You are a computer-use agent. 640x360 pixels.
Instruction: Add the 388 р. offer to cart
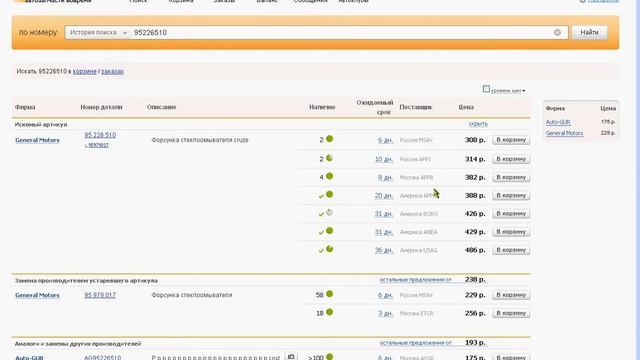511,195
